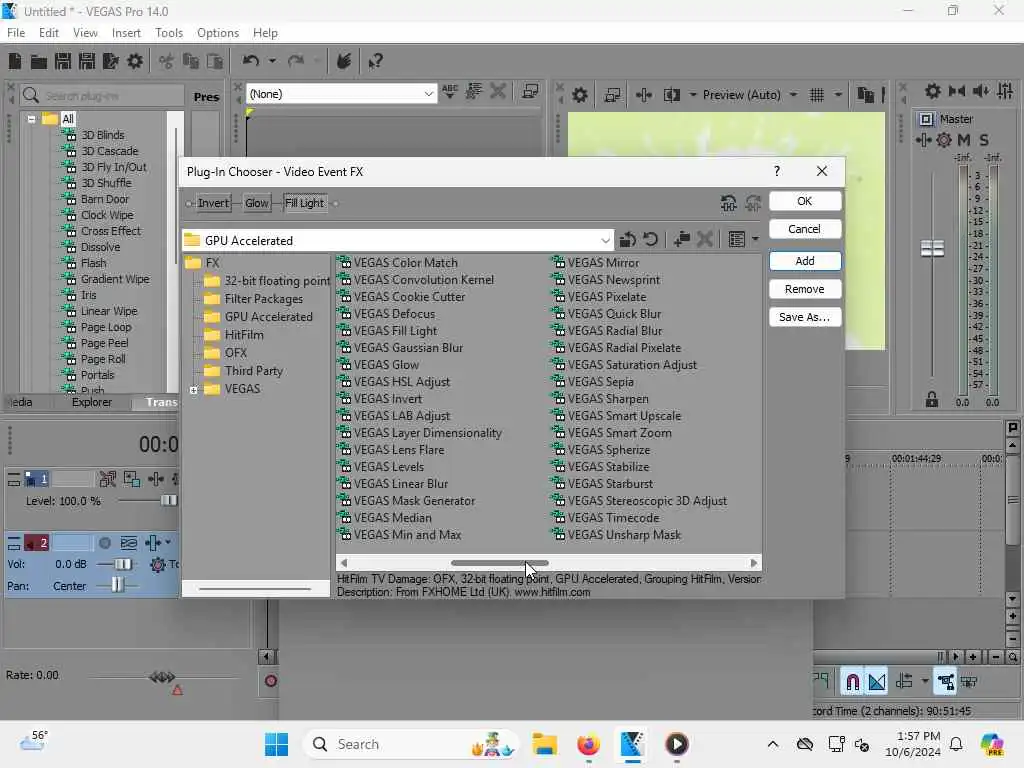This screenshot has width=1024, height=768.
Task: Open the undo history dropdown arrow
Action: tap(272, 61)
